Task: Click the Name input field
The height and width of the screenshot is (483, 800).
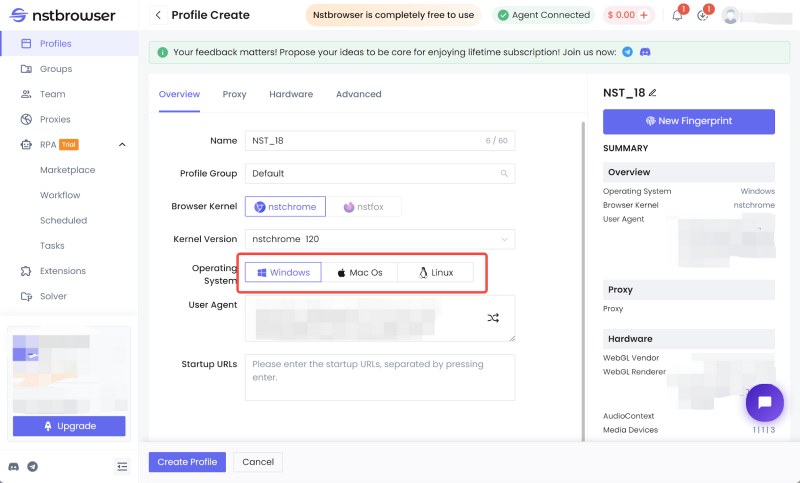Action: 380,141
